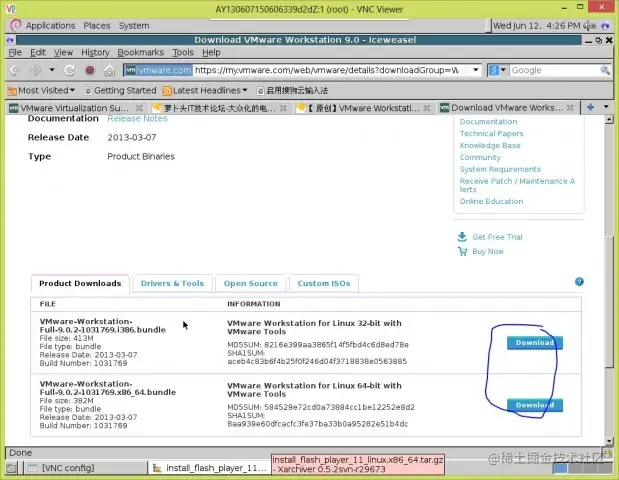Open the URL bar history dropdown arrow
The width and height of the screenshot is (619, 480).
pyautogui.click(x=476, y=70)
